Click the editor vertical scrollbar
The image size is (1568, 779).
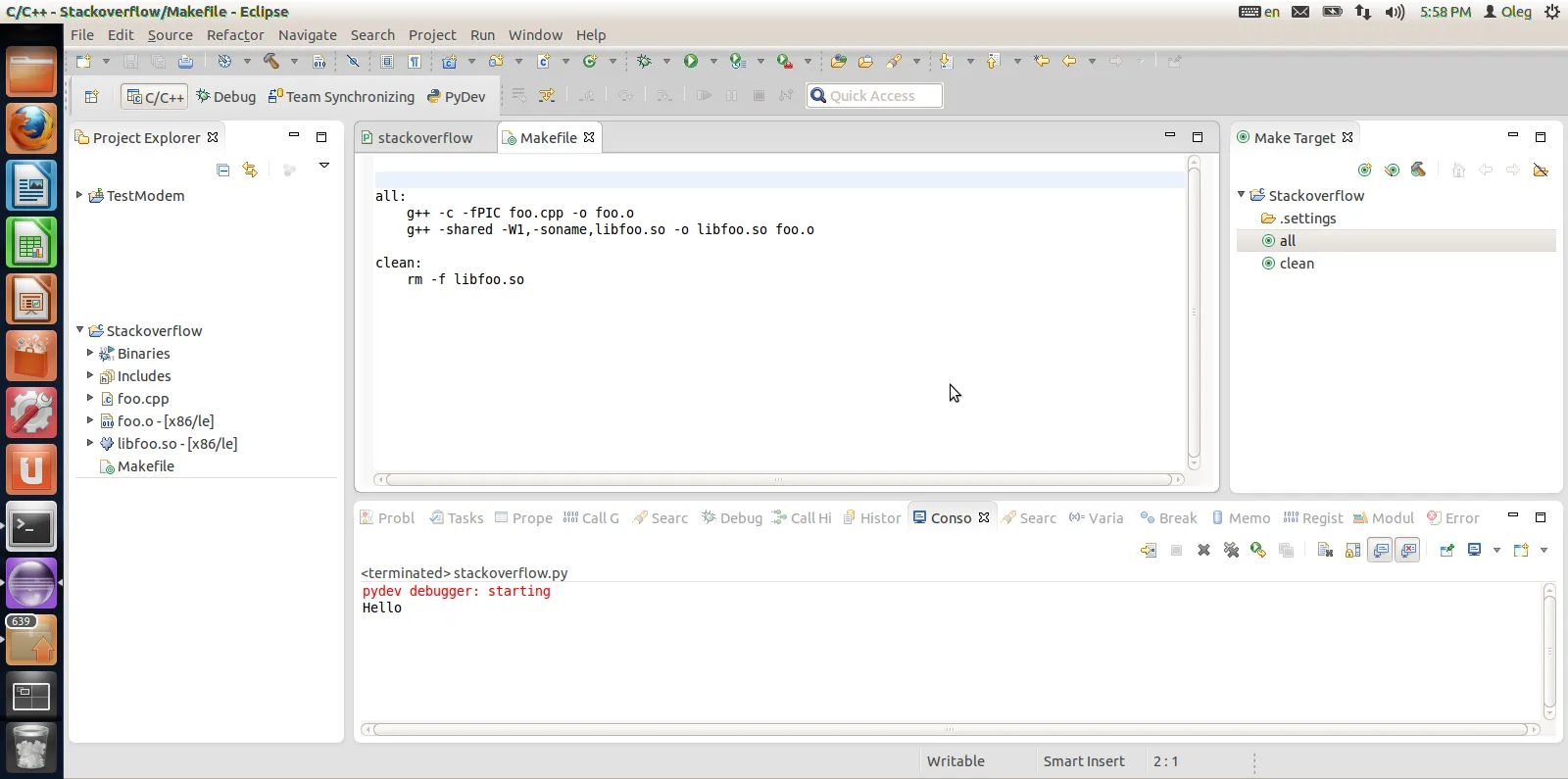point(1194,312)
